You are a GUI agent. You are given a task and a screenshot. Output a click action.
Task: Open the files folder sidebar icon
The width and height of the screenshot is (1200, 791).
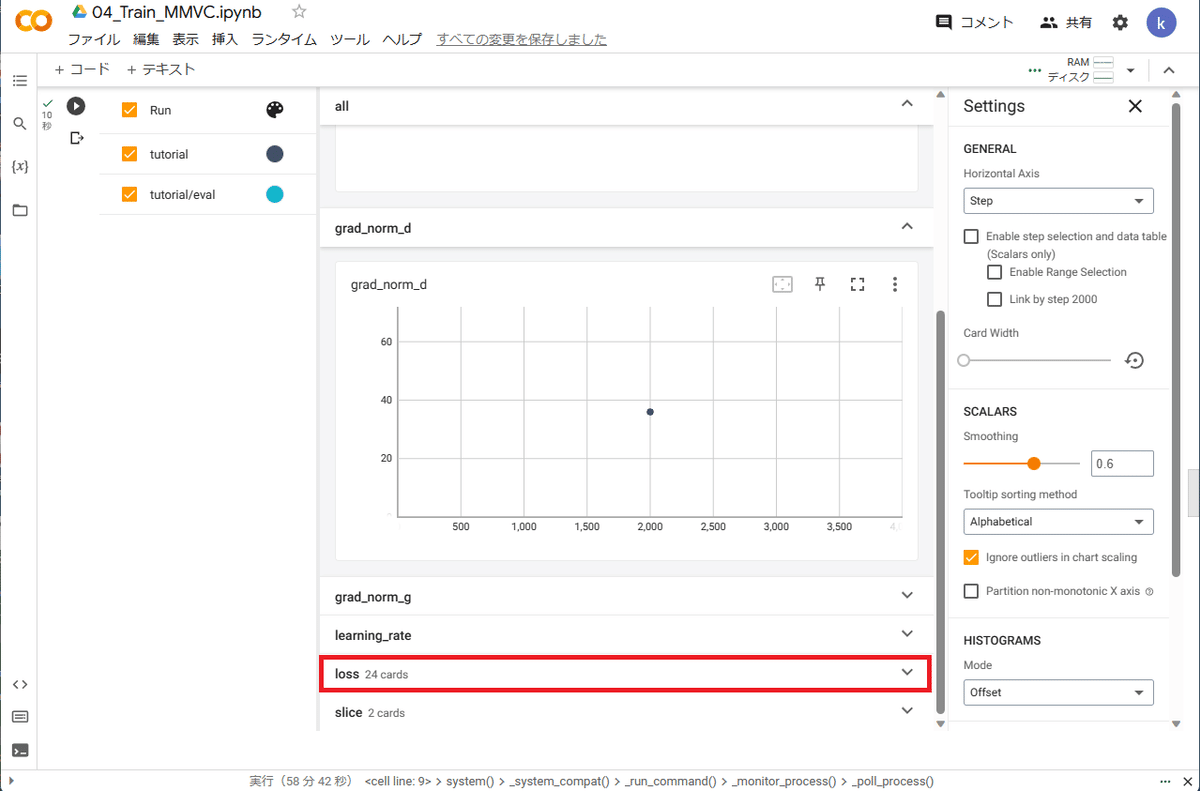coord(20,210)
